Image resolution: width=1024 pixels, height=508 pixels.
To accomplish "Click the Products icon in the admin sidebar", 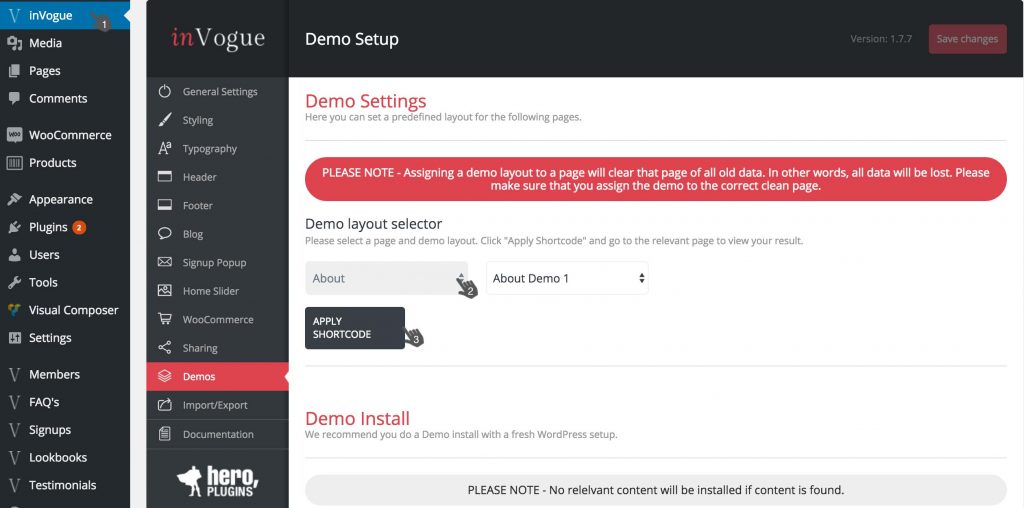I will coord(14,163).
